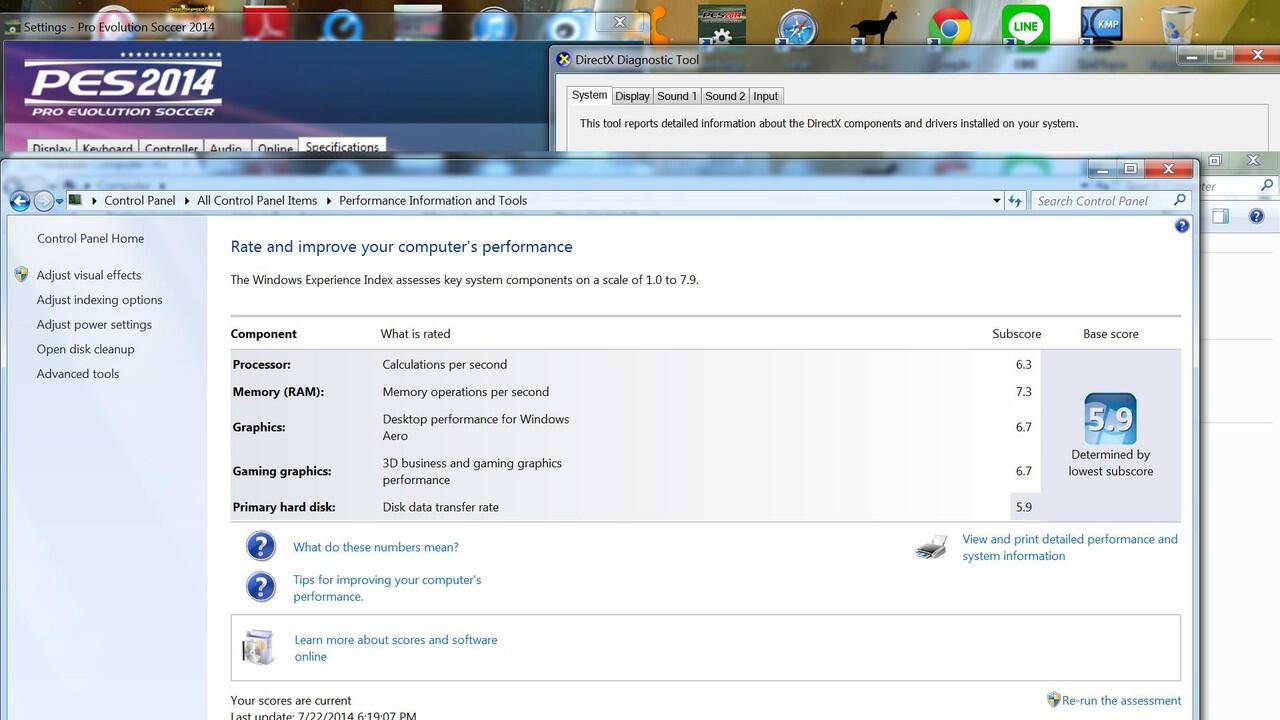The height and width of the screenshot is (720, 1280).
Task: Expand the chevron after Control Panel breadcrumb
Action: click(x=187, y=201)
